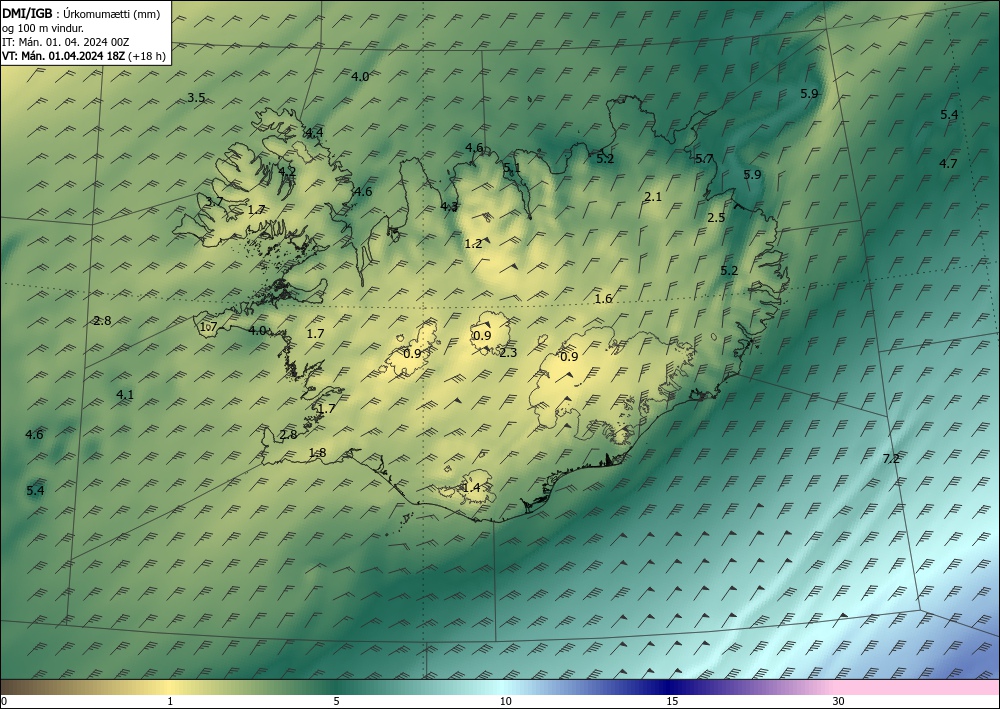
Task: Click the 7.2 value label
Action: [x=891, y=458]
